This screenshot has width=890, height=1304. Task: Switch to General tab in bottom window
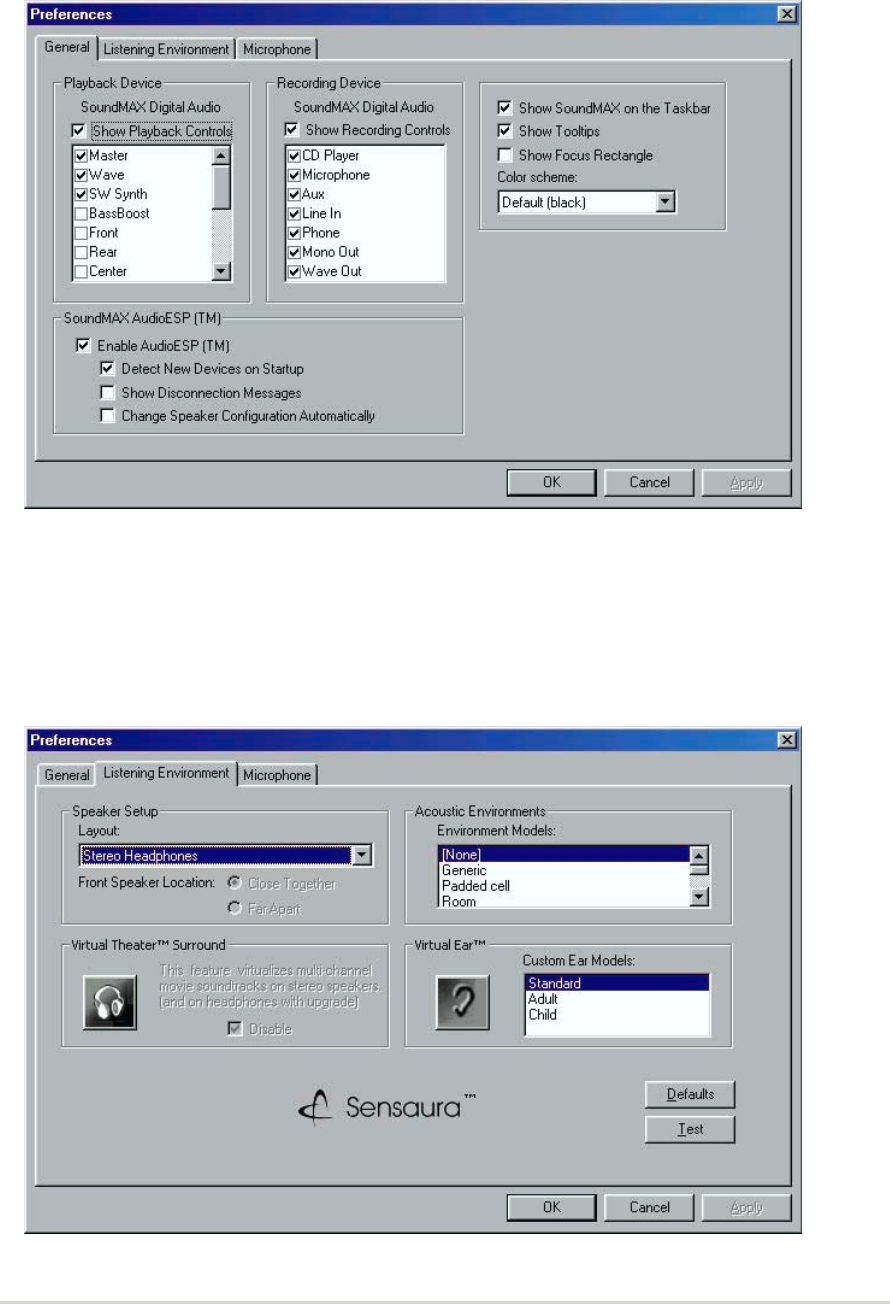pos(67,775)
